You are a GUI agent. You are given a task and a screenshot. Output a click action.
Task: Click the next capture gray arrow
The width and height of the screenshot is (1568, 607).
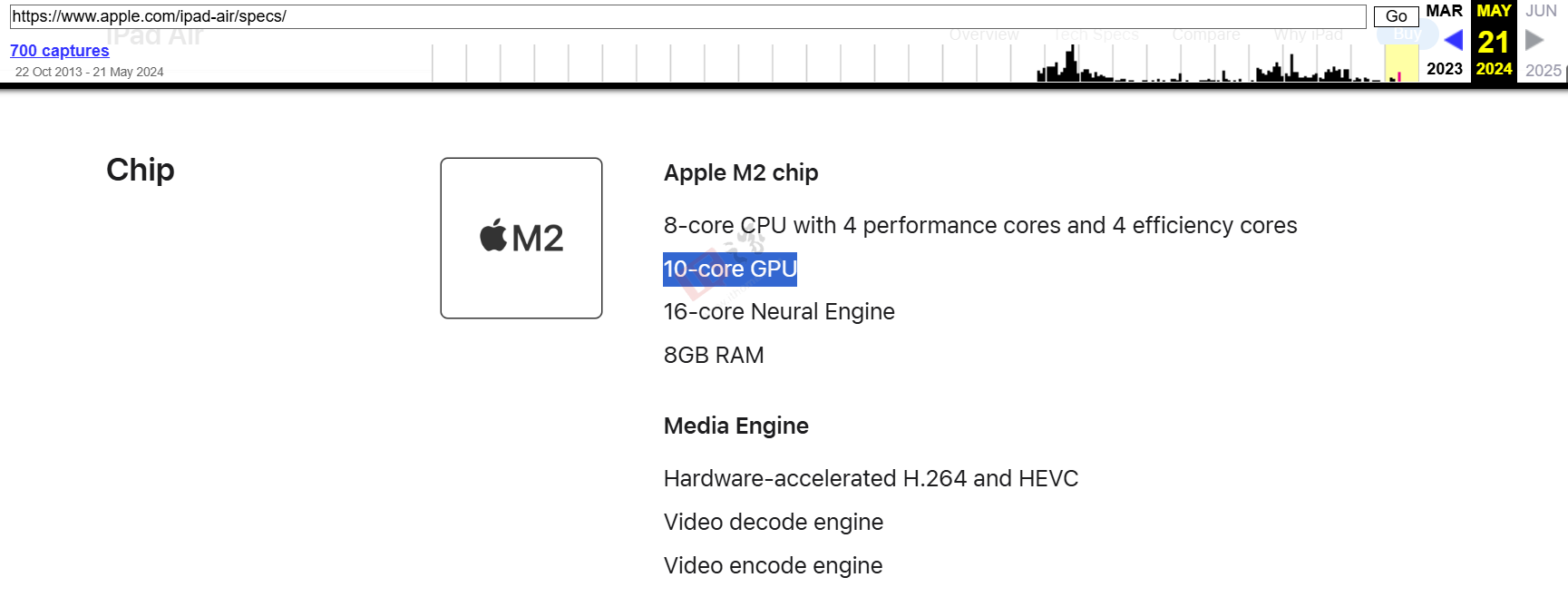click(x=1534, y=40)
